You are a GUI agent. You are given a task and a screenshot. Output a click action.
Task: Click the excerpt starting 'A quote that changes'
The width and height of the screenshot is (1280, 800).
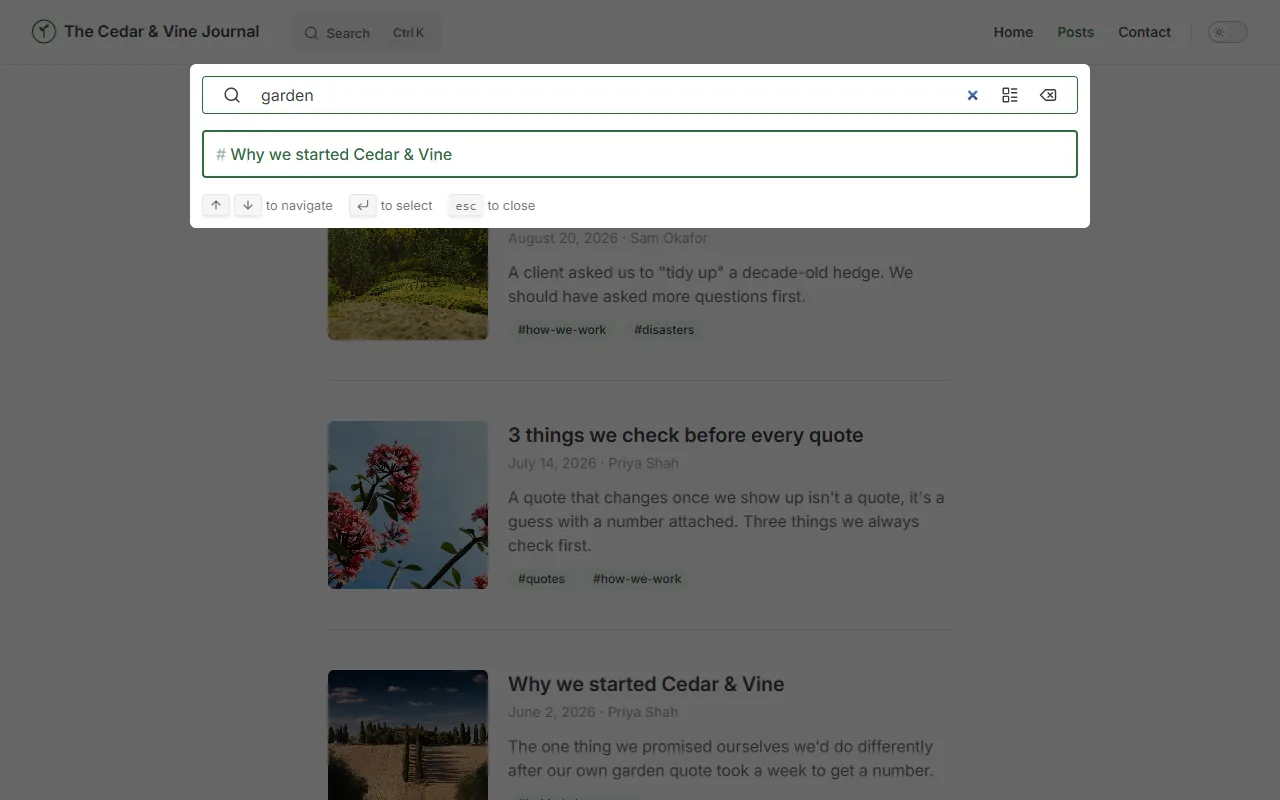(726, 521)
